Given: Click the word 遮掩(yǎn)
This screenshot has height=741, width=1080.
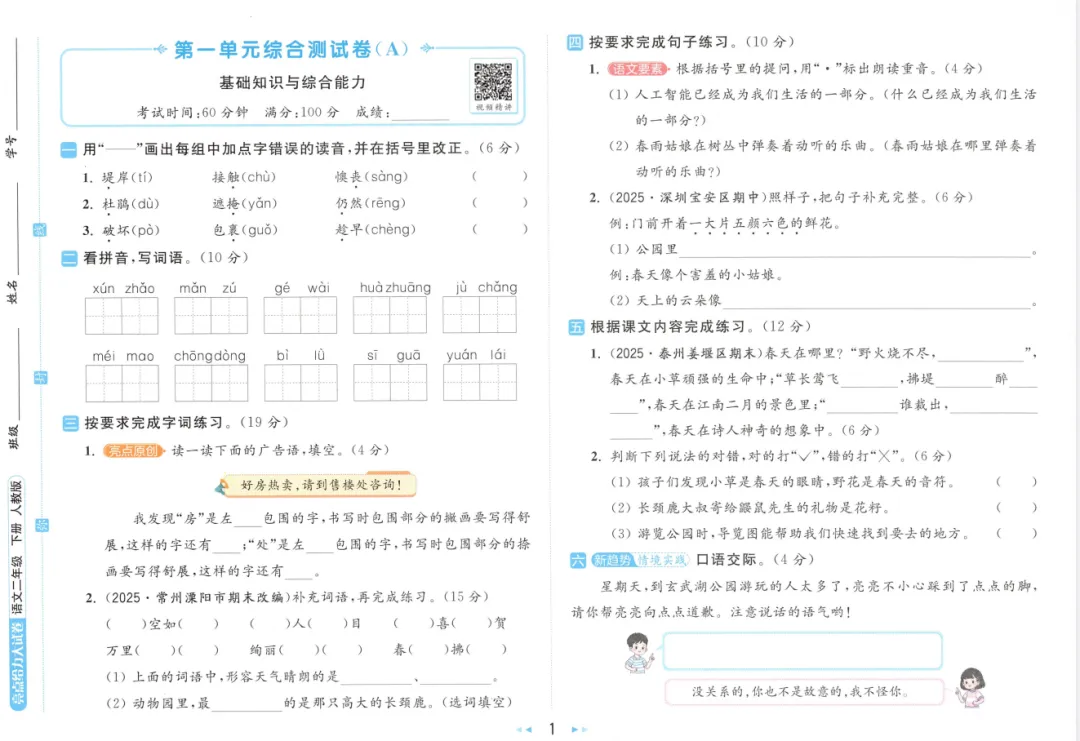Looking at the screenshot, I should point(245,204).
